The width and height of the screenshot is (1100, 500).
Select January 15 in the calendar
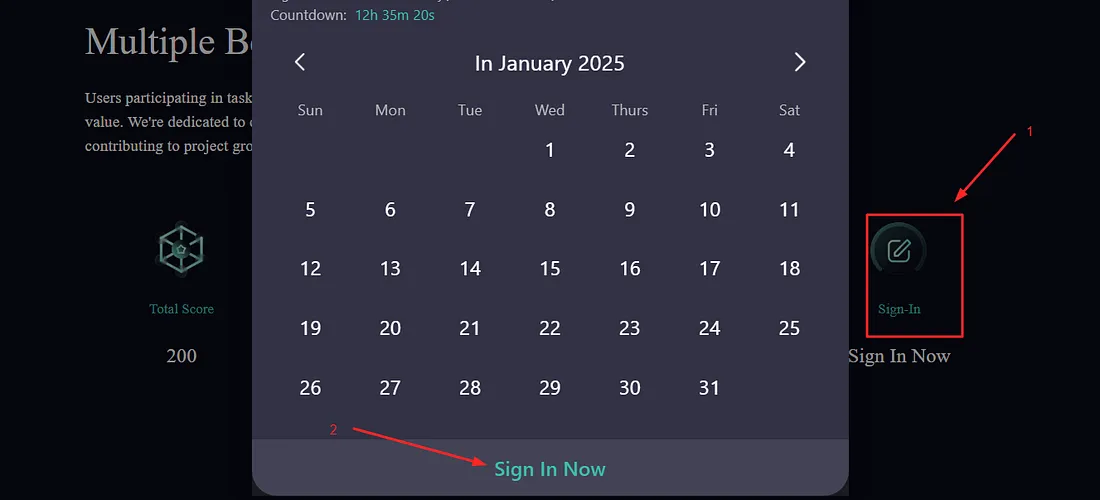point(550,269)
